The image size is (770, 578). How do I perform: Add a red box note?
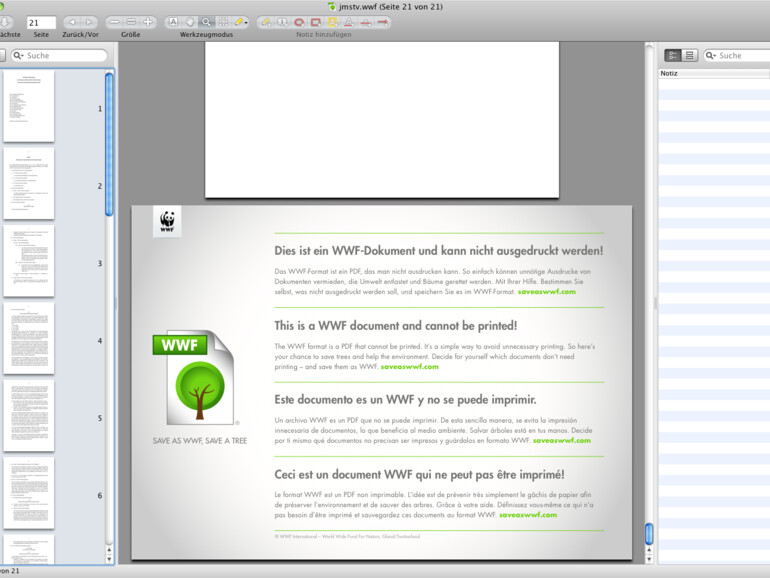coord(316,22)
